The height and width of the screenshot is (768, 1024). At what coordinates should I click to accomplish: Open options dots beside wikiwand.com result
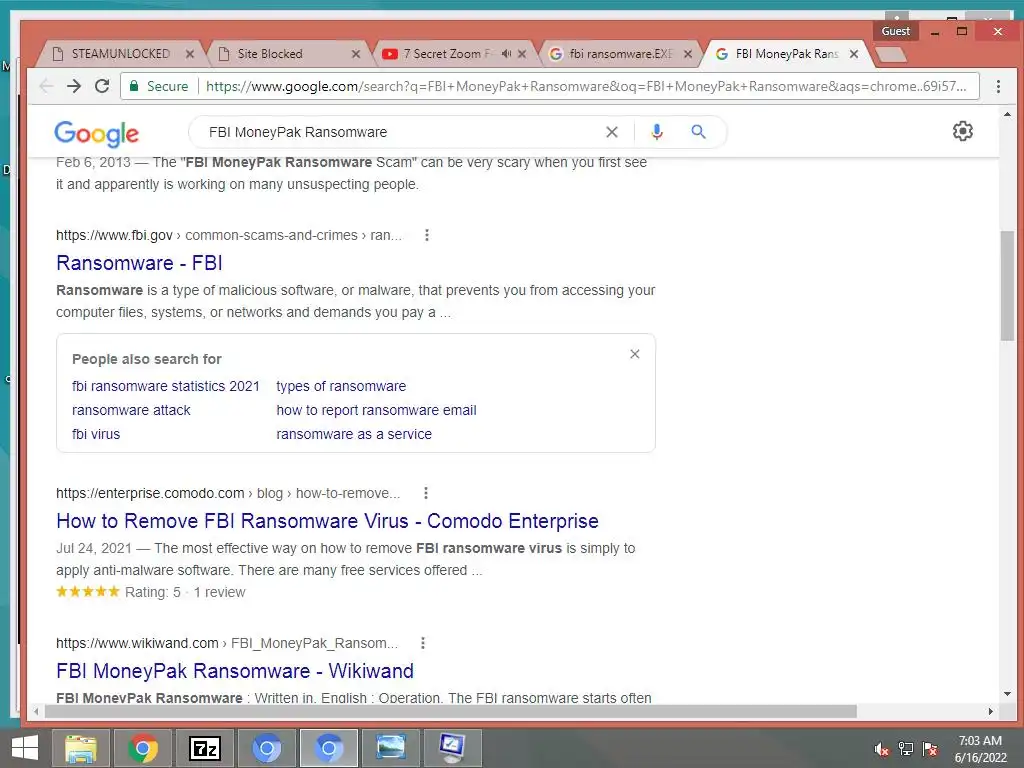(423, 643)
